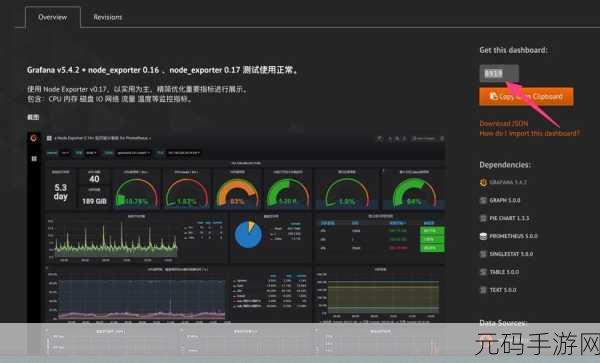Image resolution: width=600 pixels, height=363 pixels.
Task: Open the Revisions tab
Action: 108,17
